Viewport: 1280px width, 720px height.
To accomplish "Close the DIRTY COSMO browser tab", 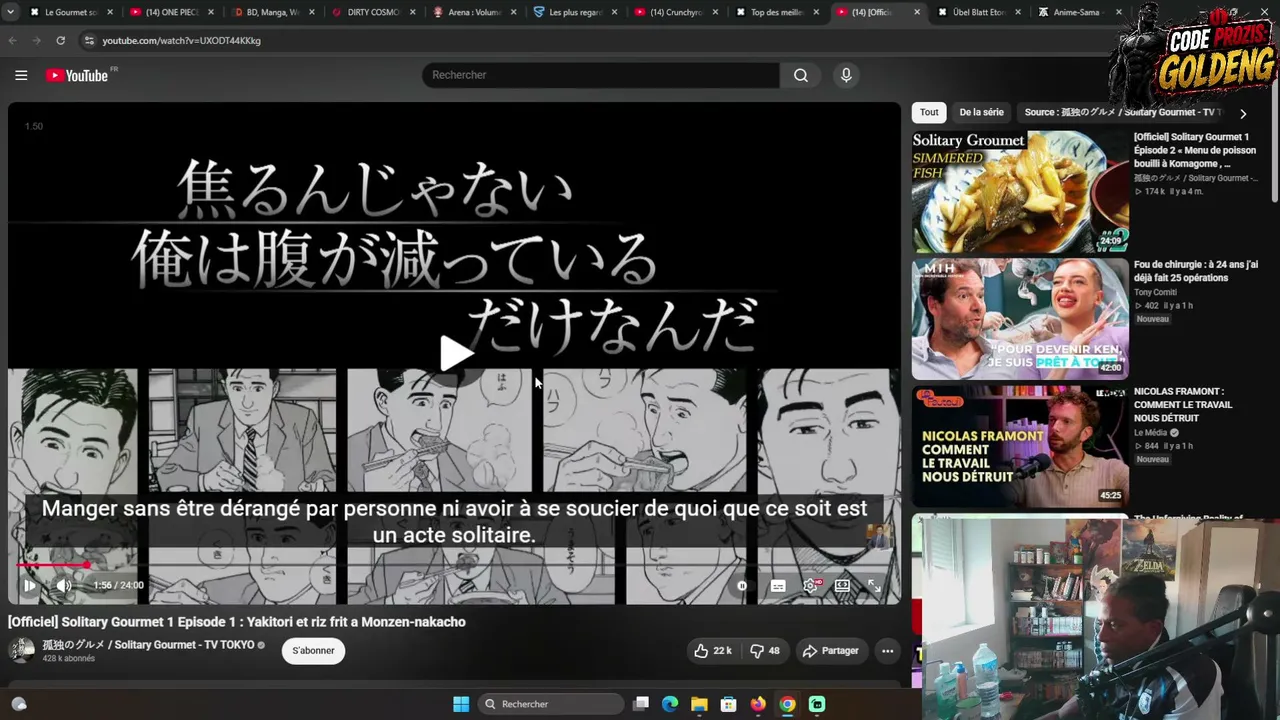I will 412,13.
